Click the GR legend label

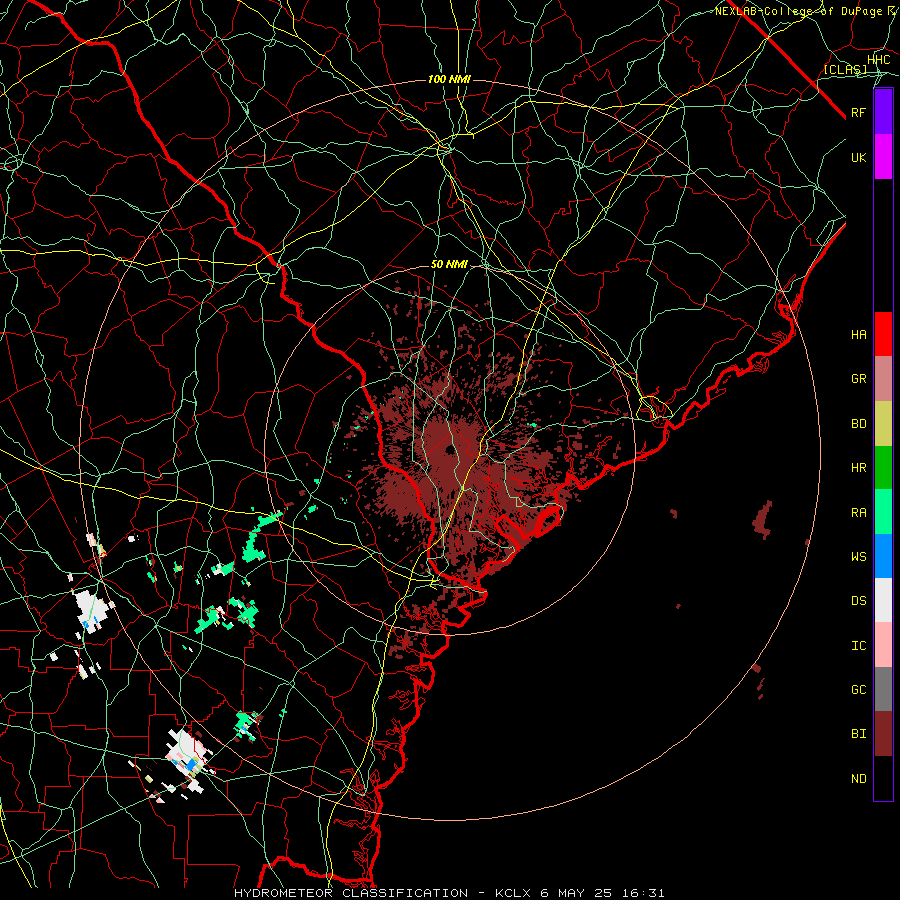[859, 379]
